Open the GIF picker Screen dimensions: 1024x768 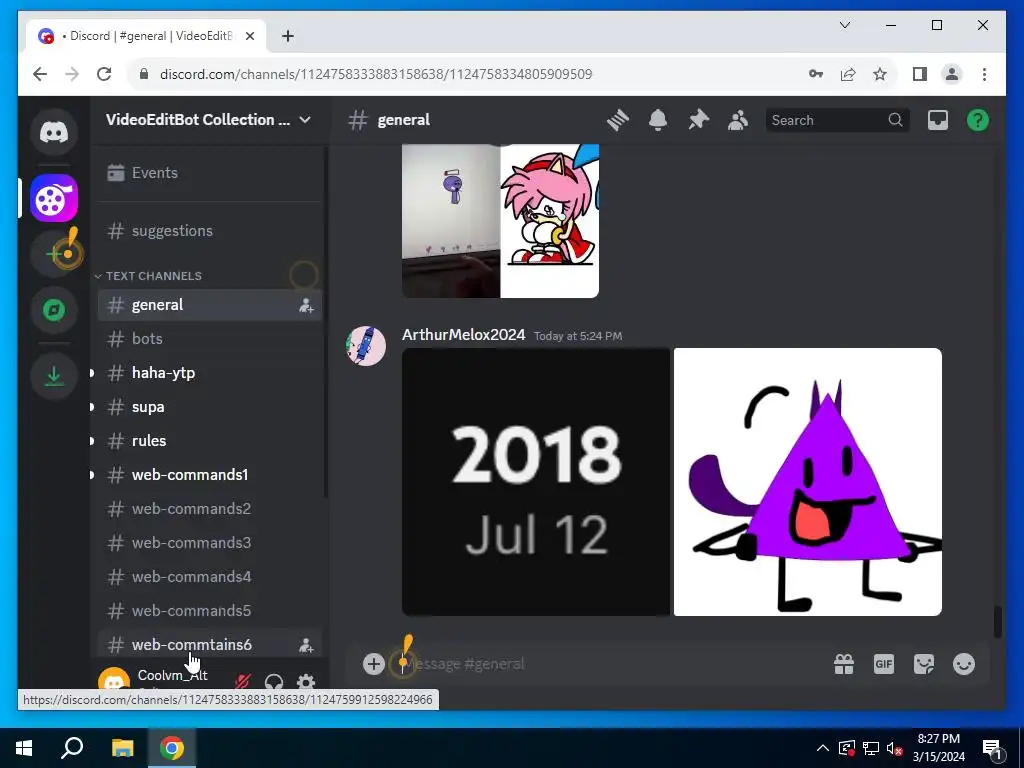pyautogui.click(x=884, y=664)
